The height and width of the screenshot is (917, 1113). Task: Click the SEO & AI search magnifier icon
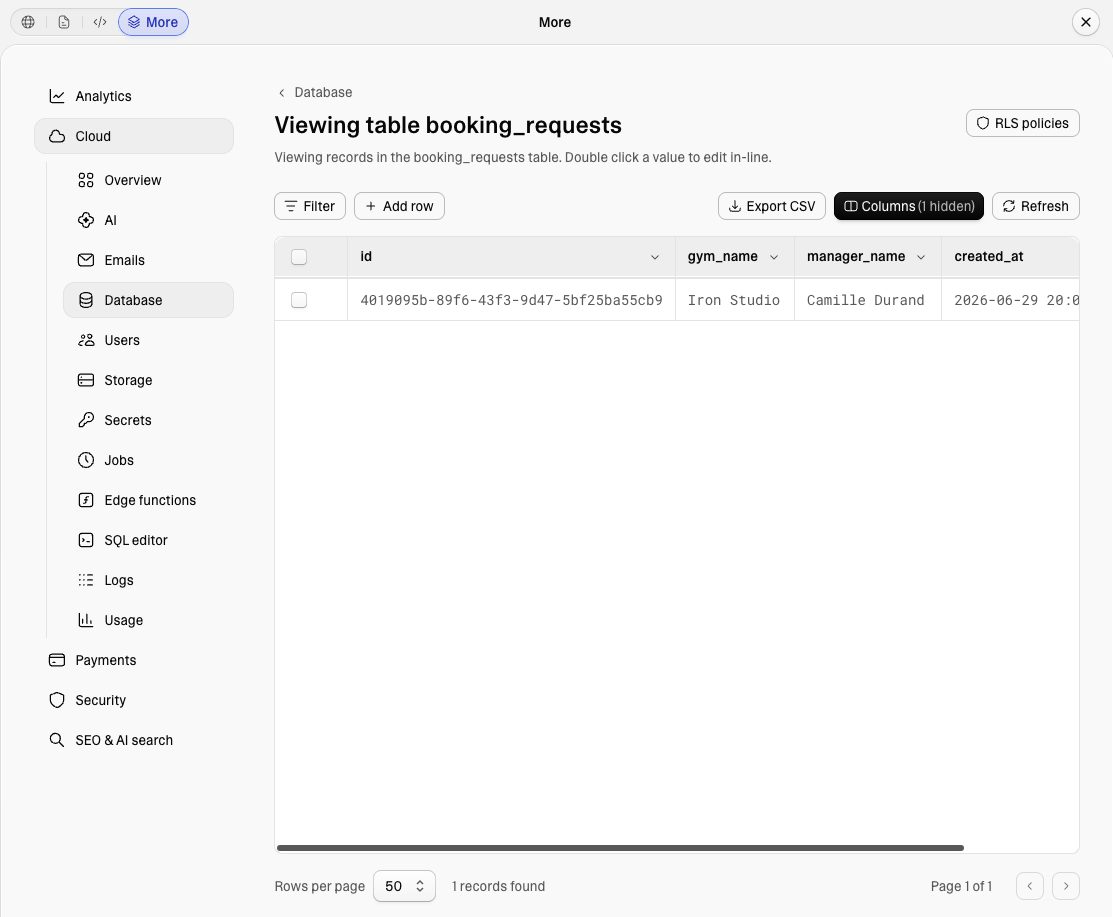57,740
